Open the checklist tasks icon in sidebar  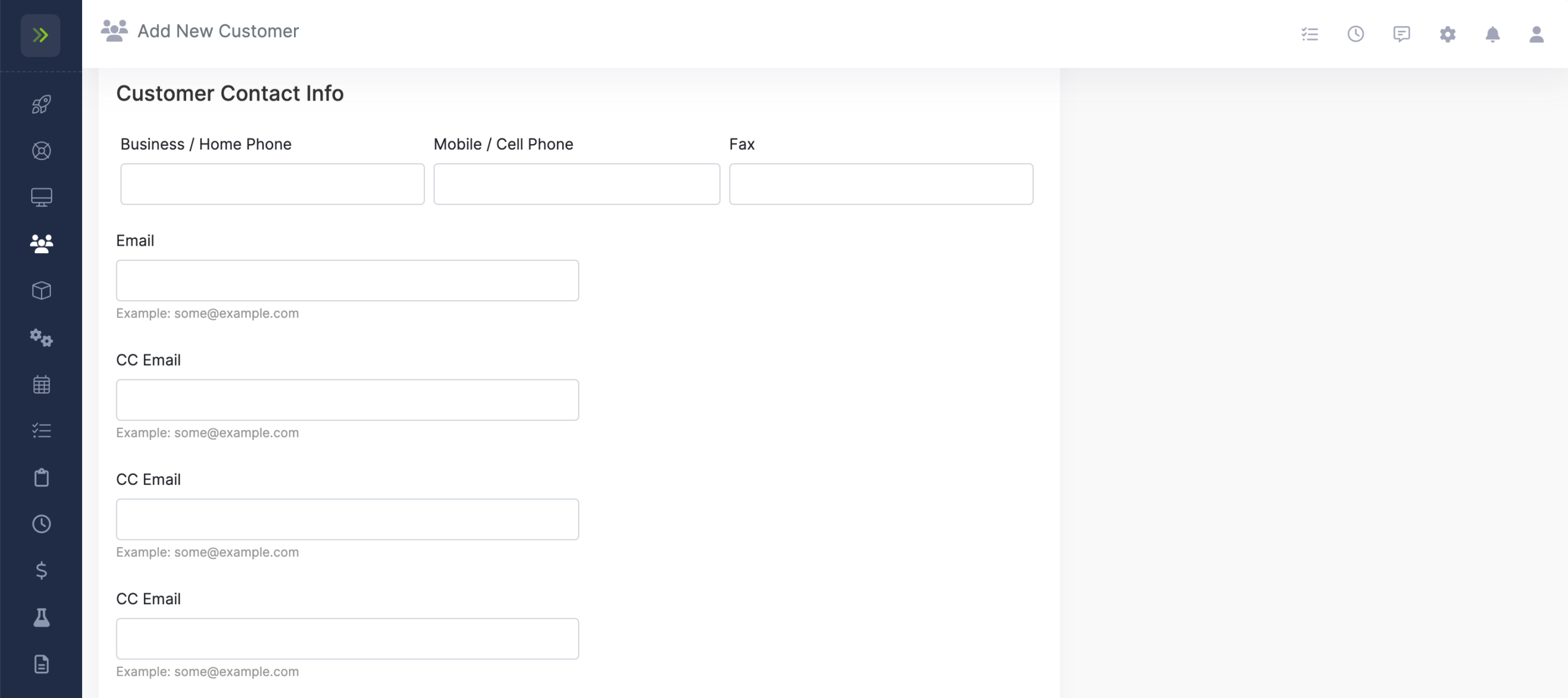pos(41,431)
